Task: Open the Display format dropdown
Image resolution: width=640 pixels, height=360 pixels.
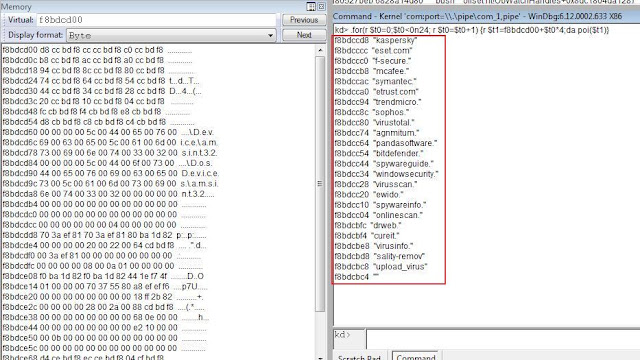Action: (171, 36)
